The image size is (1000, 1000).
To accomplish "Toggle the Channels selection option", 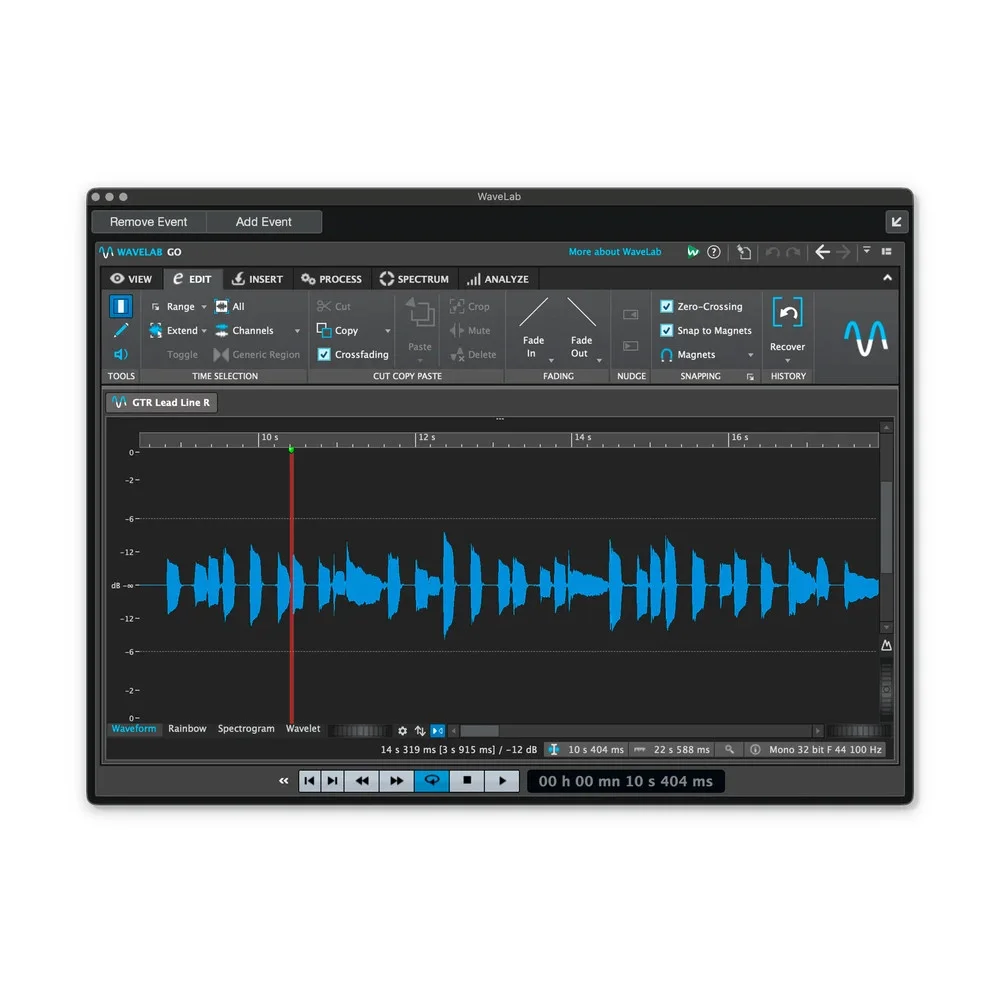I will (x=244, y=330).
